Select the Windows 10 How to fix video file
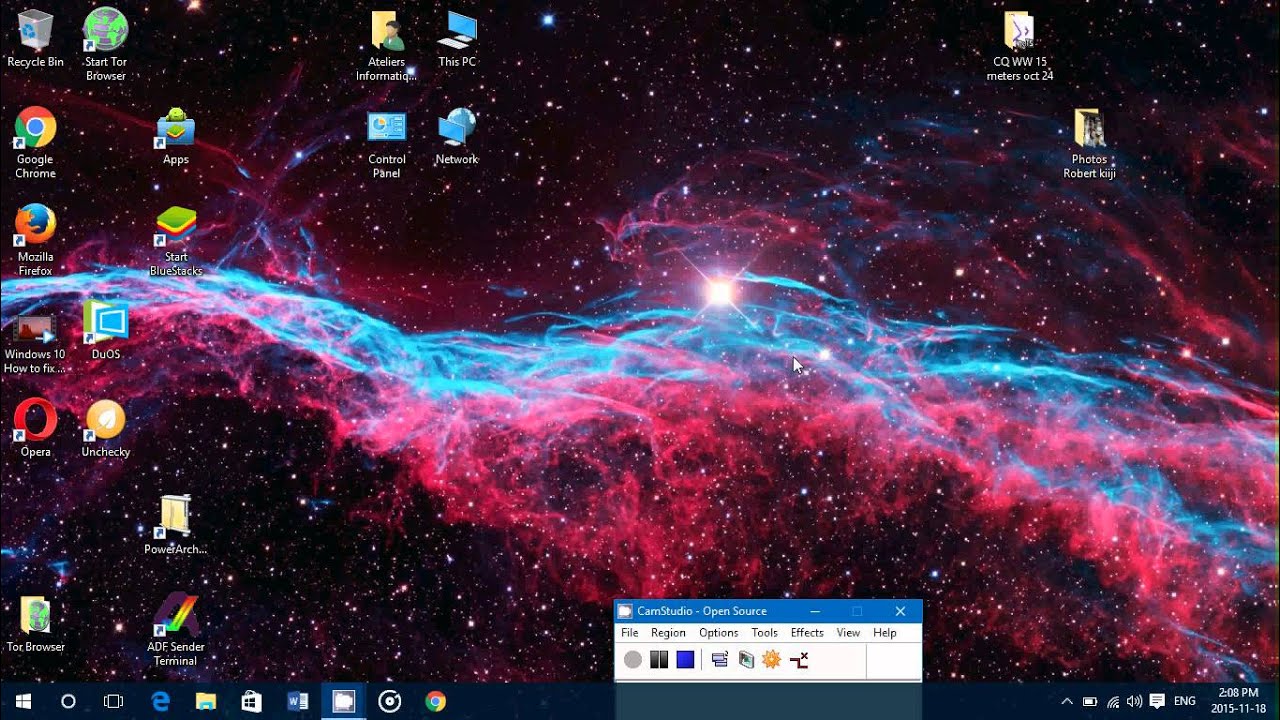 click(35, 343)
